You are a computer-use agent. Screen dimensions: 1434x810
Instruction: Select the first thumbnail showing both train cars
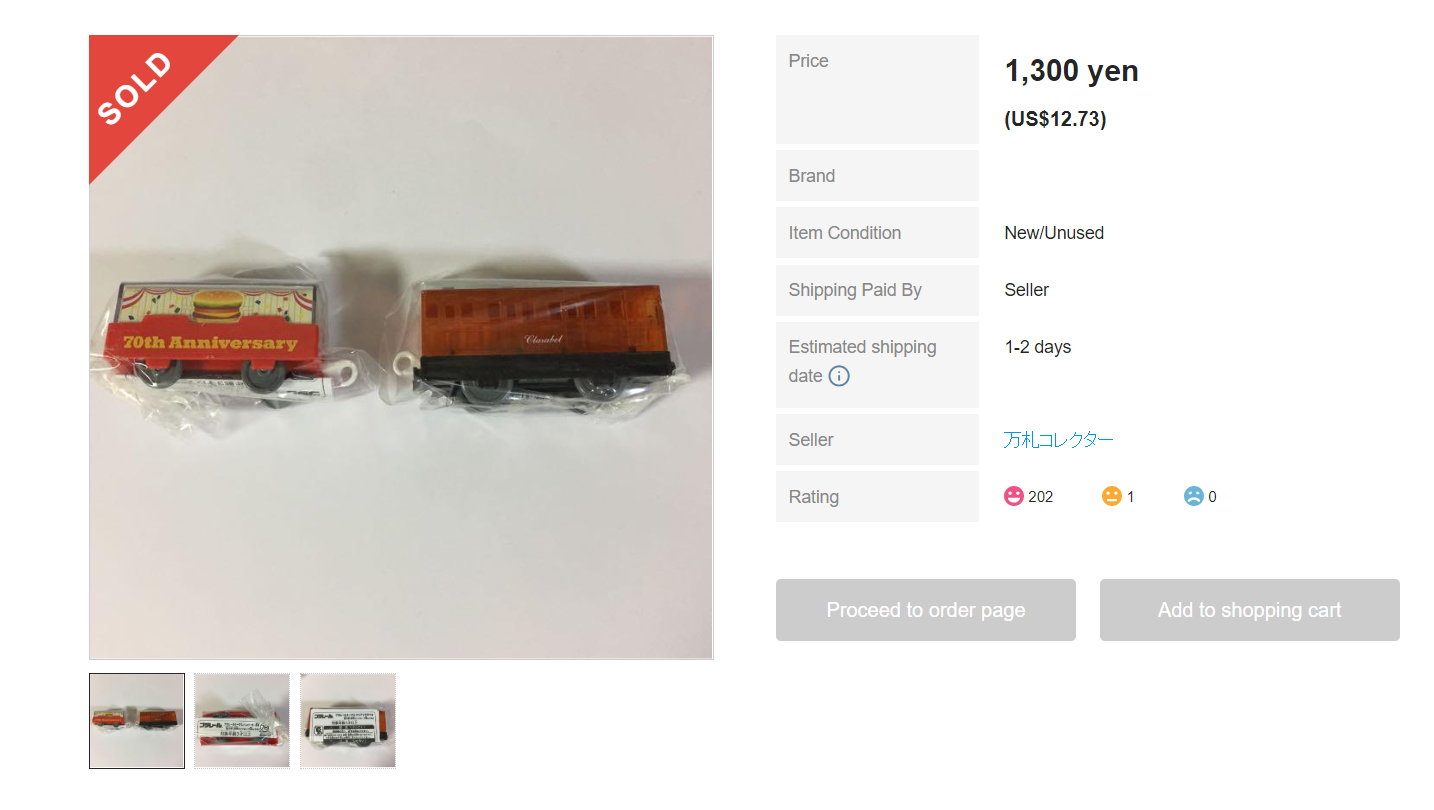pyautogui.click(x=137, y=721)
